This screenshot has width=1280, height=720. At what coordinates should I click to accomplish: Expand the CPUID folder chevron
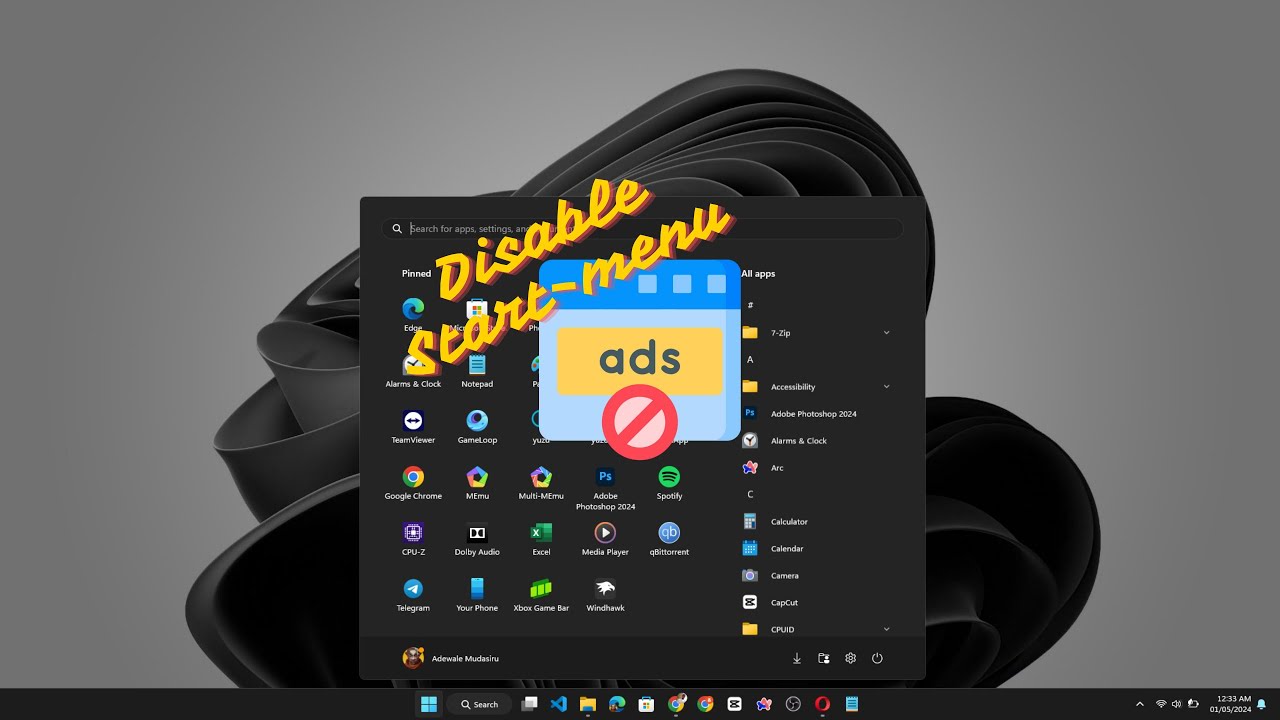(x=886, y=629)
